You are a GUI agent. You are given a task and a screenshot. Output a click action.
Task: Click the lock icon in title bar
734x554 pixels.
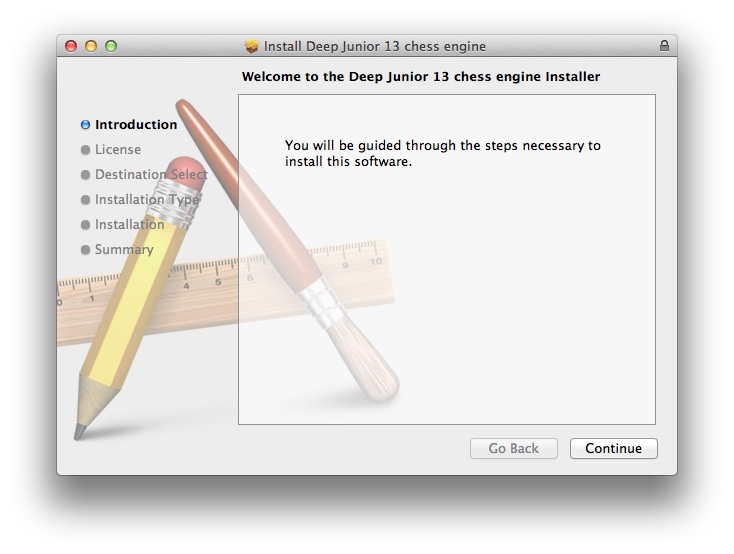[664, 45]
